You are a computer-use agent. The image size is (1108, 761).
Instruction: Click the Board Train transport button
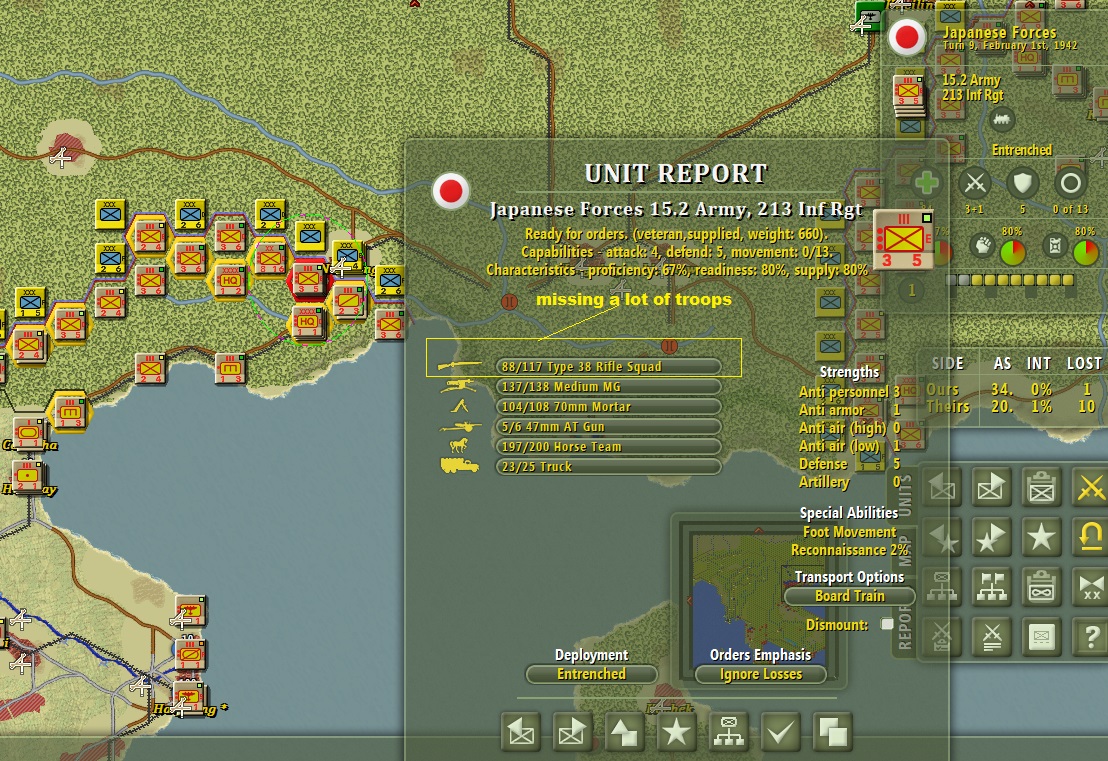coord(849,596)
